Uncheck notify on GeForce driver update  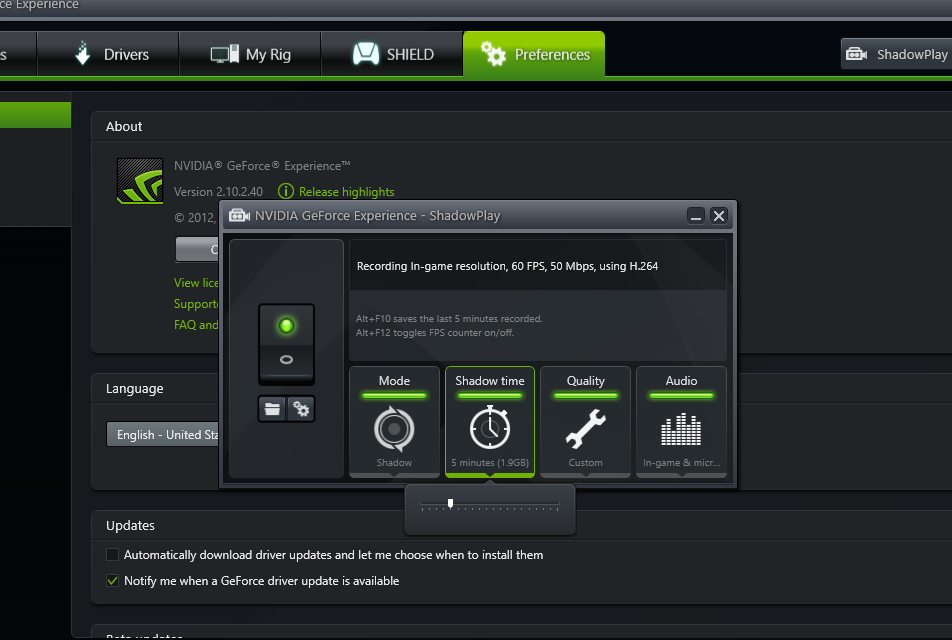112,580
